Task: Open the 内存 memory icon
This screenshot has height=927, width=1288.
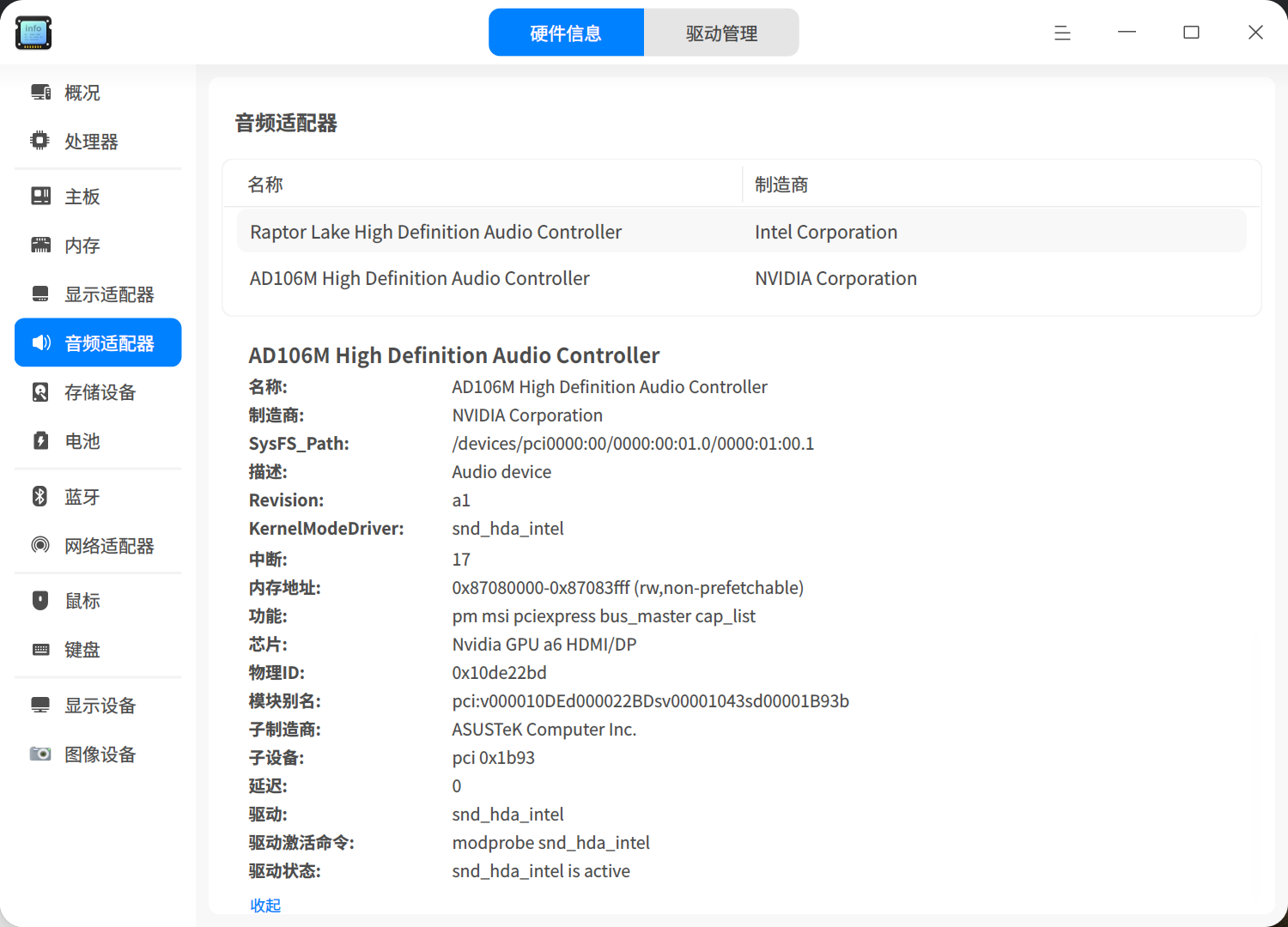Action: coord(40,245)
